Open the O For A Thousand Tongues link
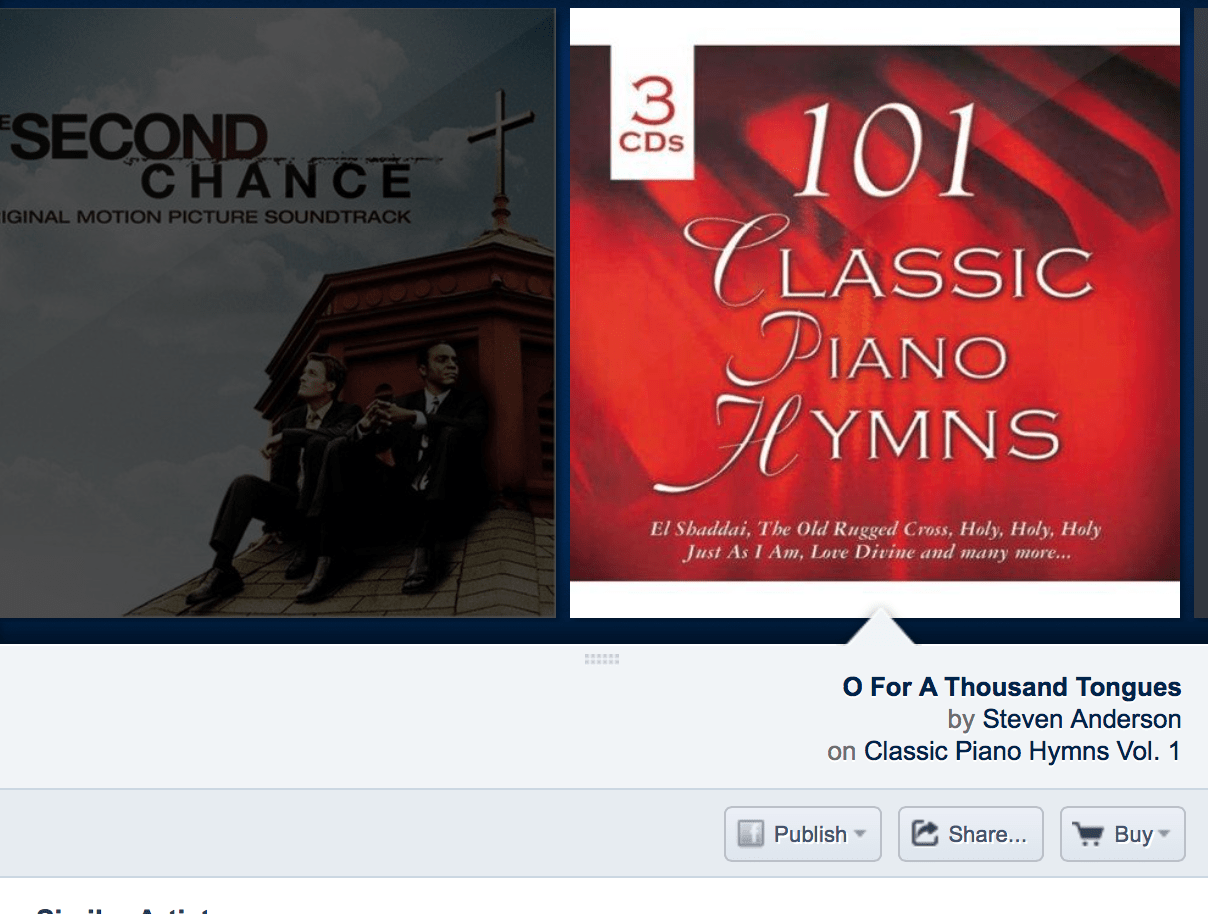This screenshot has height=914, width=1208. 1012,687
